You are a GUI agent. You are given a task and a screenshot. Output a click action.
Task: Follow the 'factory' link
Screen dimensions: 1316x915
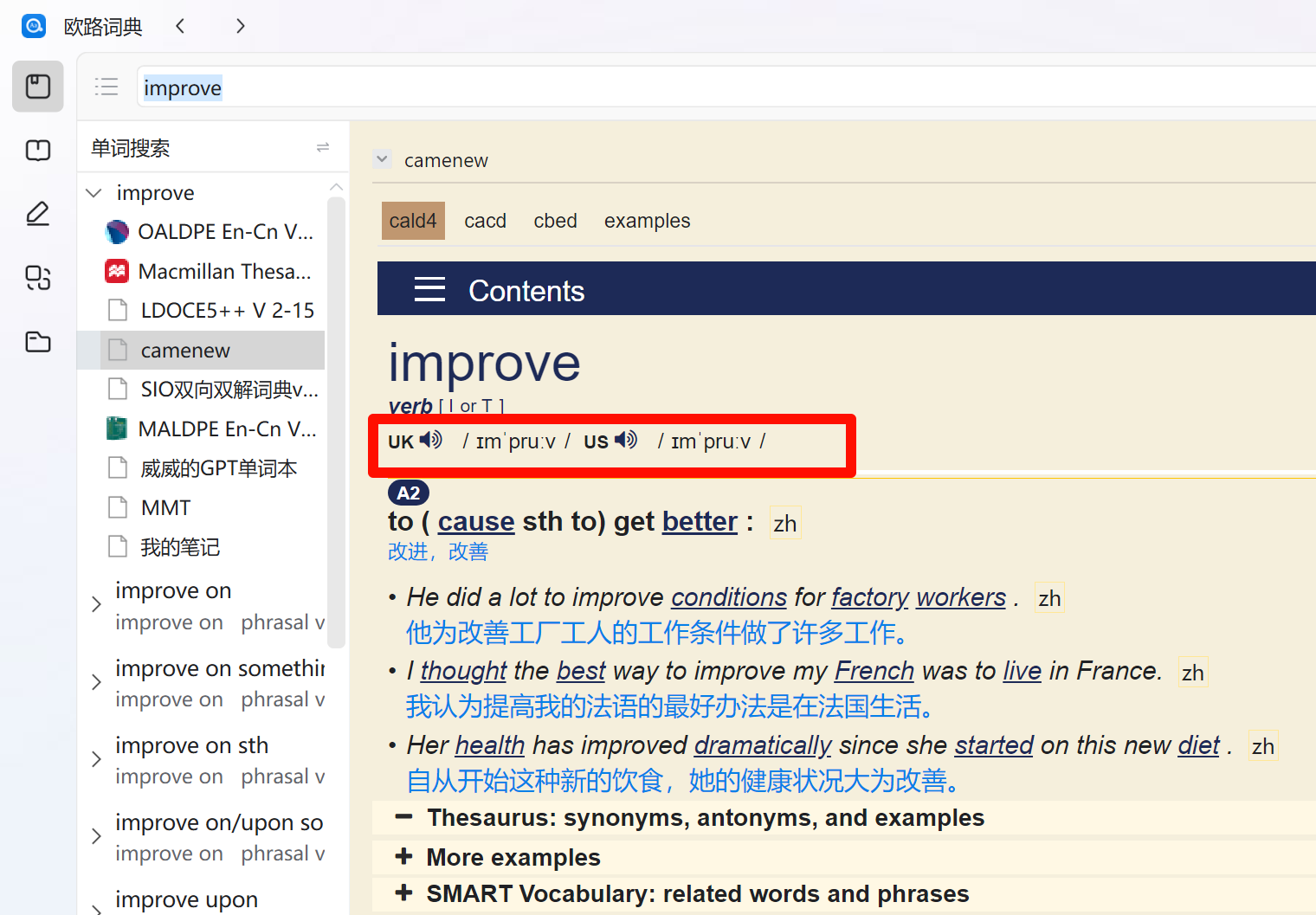[870, 597]
